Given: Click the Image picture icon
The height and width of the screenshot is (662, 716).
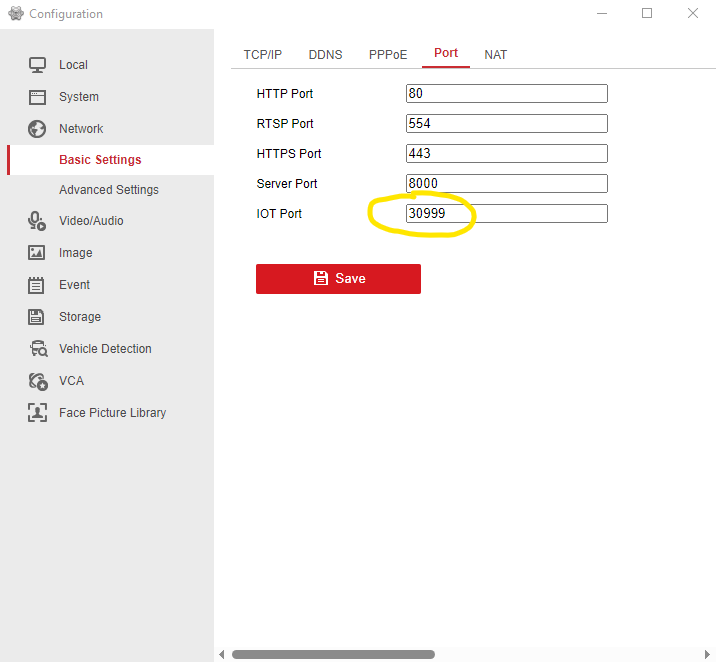Looking at the screenshot, I should (x=37, y=253).
